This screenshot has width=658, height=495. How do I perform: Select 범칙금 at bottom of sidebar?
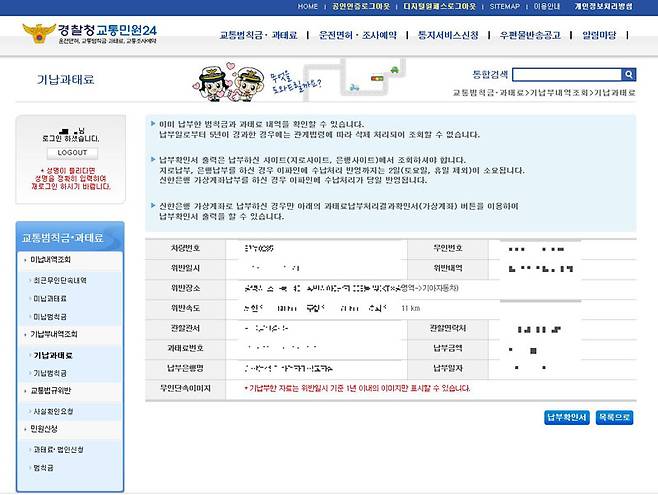click(43, 468)
